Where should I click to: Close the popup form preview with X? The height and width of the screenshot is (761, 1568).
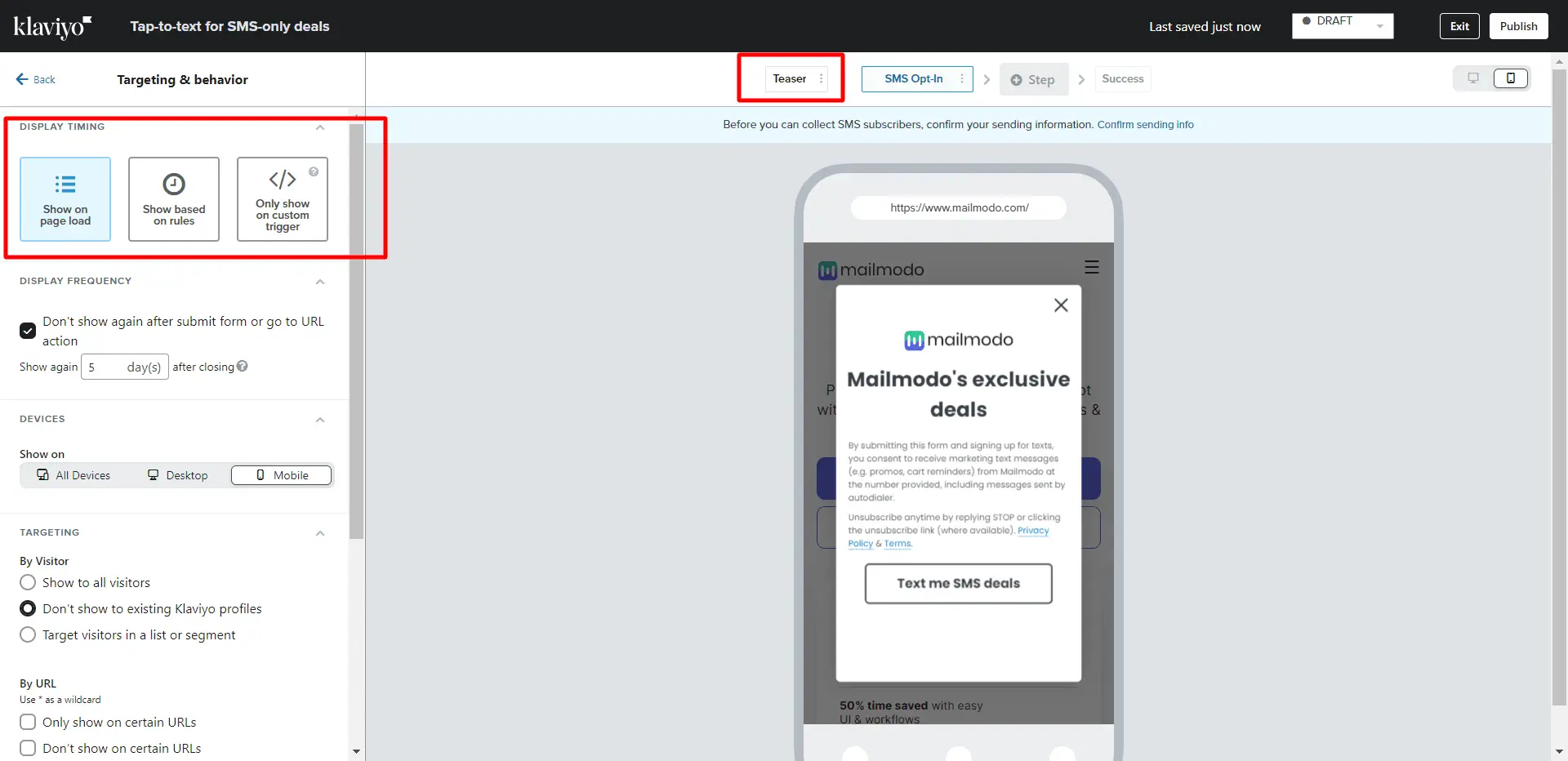tap(1061, 305)
